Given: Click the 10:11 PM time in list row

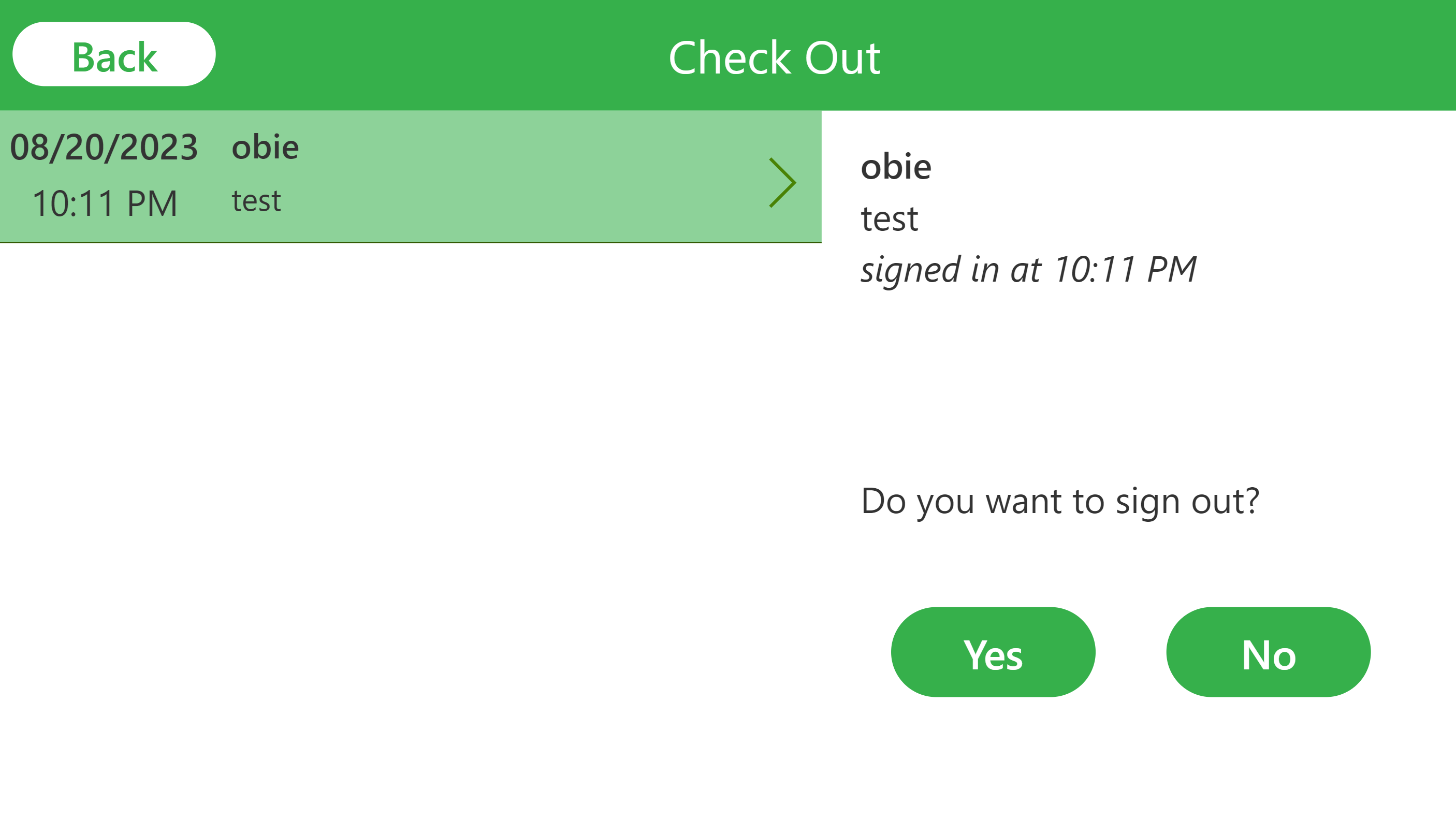Looking at the screenshot, I should click(105, 203).
